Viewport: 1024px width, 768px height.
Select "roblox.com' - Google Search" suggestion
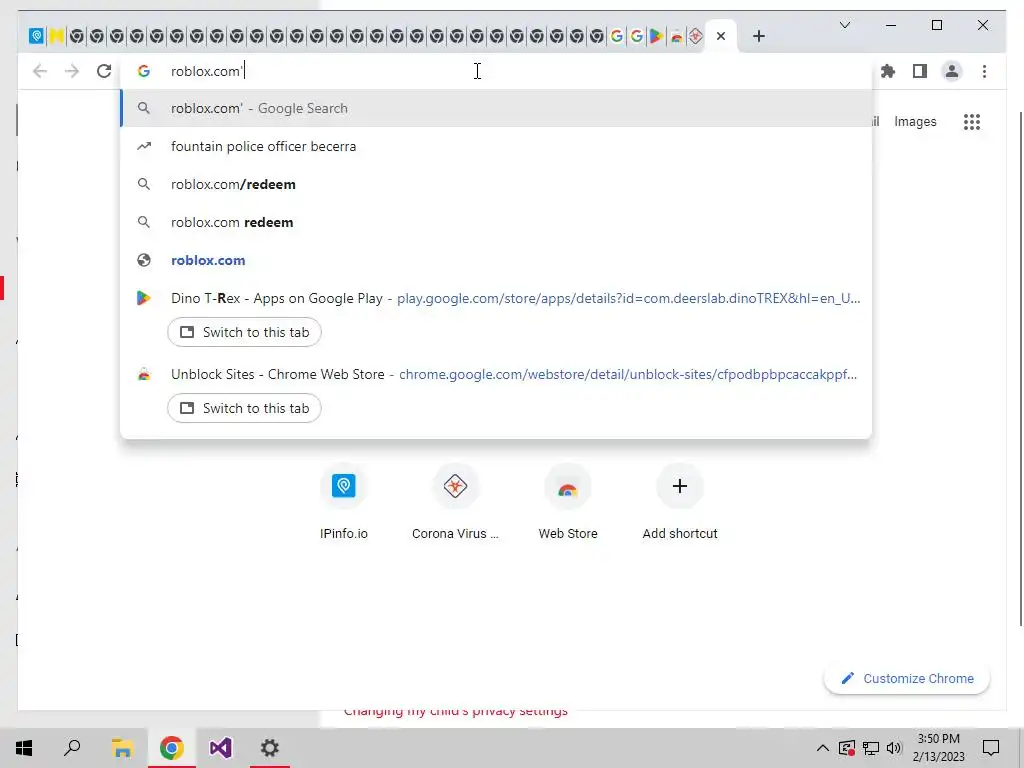tap(496, 108)
